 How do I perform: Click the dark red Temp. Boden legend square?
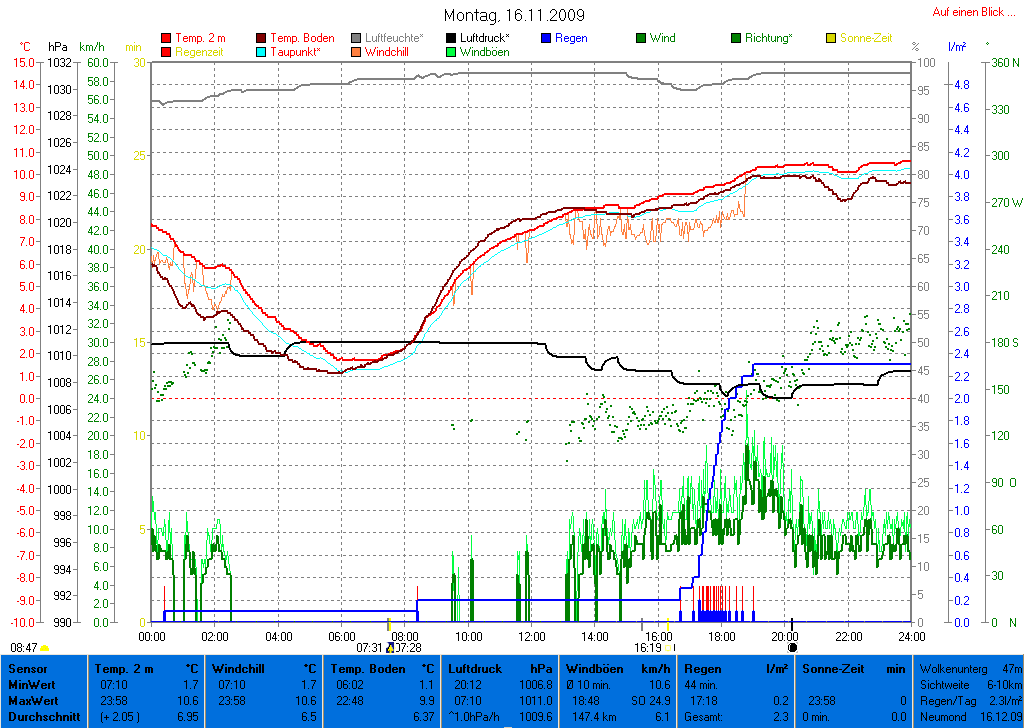262,38
